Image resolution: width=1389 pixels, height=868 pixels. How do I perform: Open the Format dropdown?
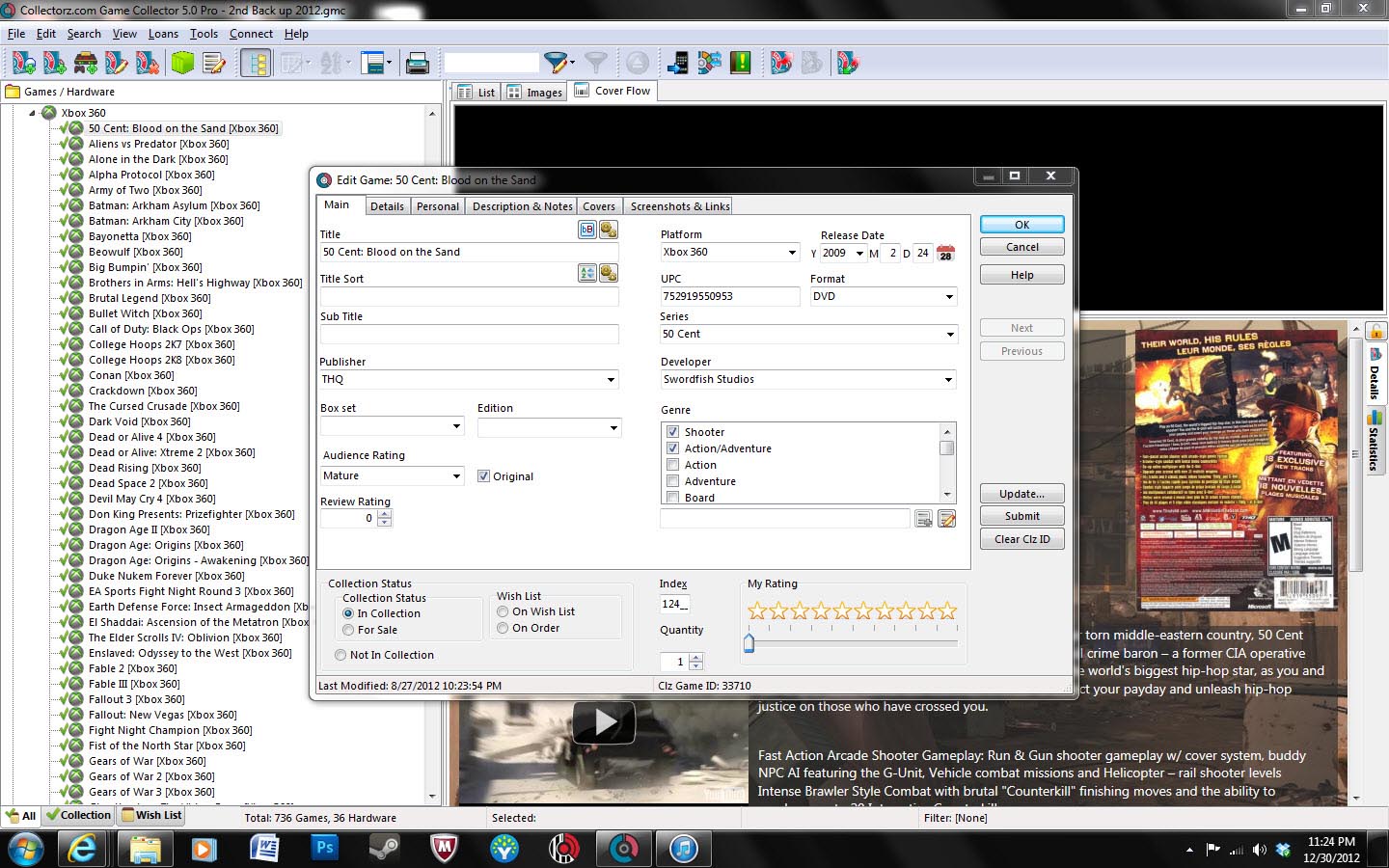[949, 297]
